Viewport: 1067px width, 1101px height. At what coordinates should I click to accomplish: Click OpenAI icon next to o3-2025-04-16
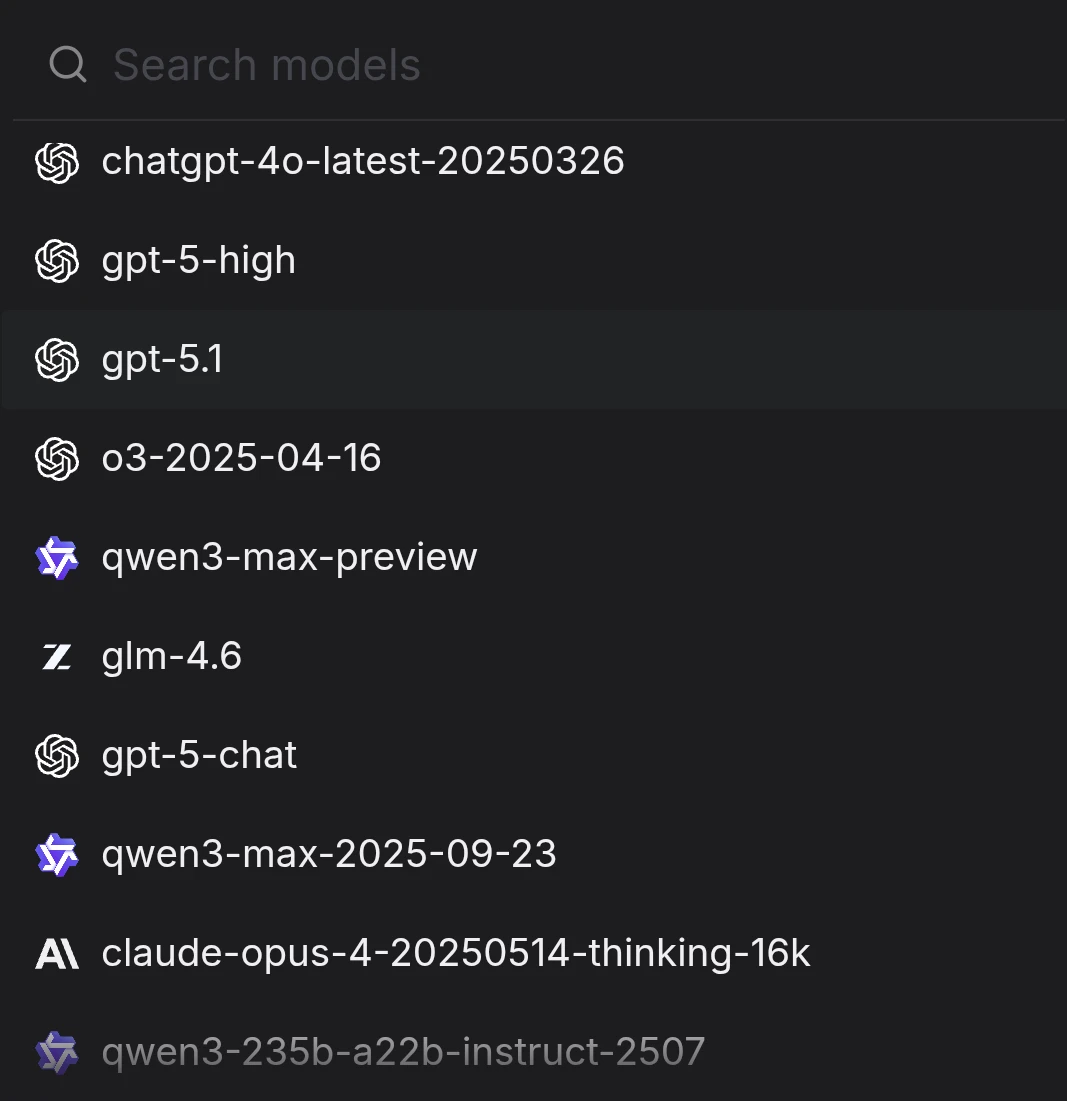[x=57, y=459]
